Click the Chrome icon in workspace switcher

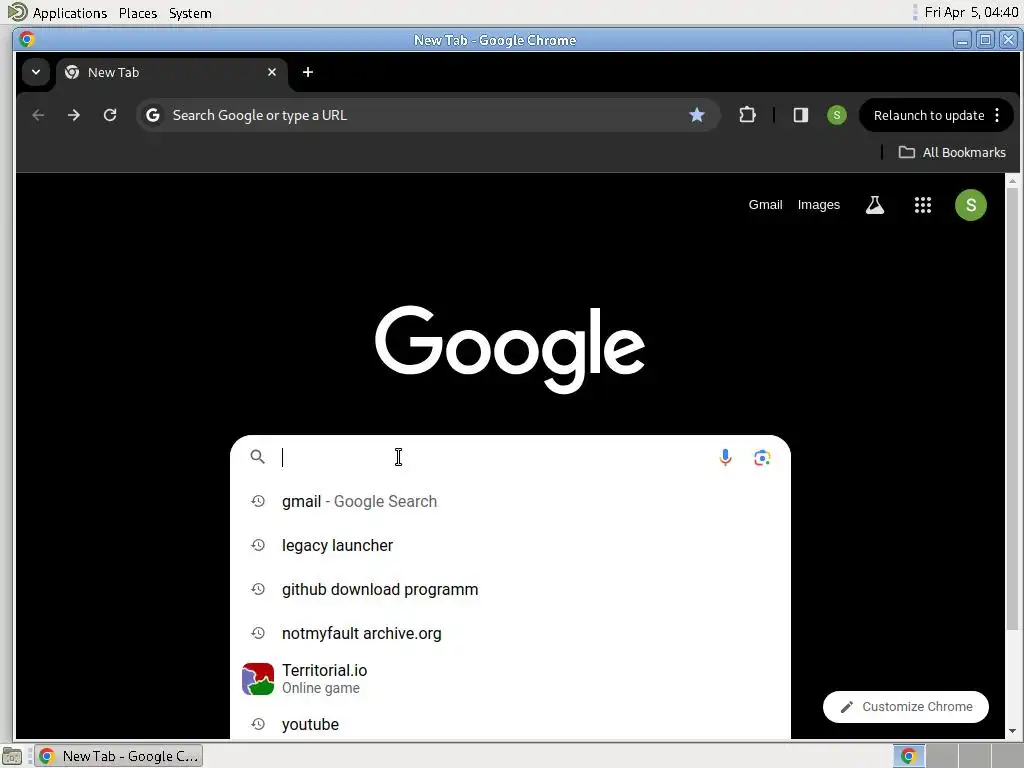(908, 756)
